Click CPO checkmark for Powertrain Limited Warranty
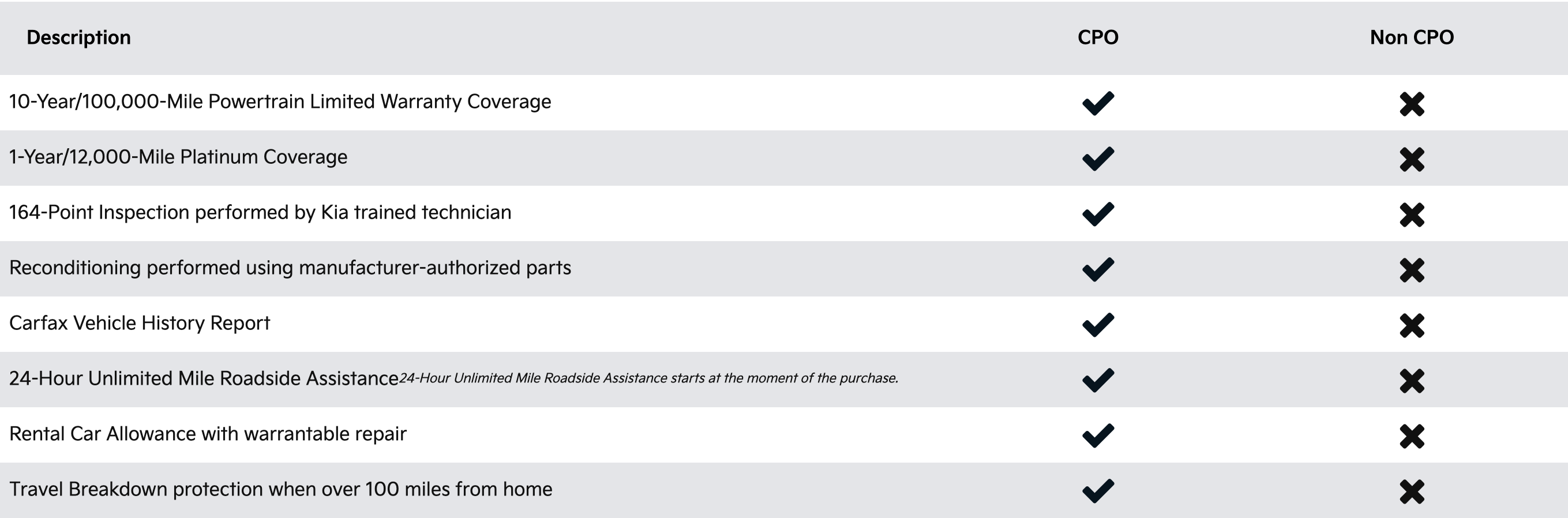The width and height of the screenshot is (1568, 518). tap(1098, 103)
